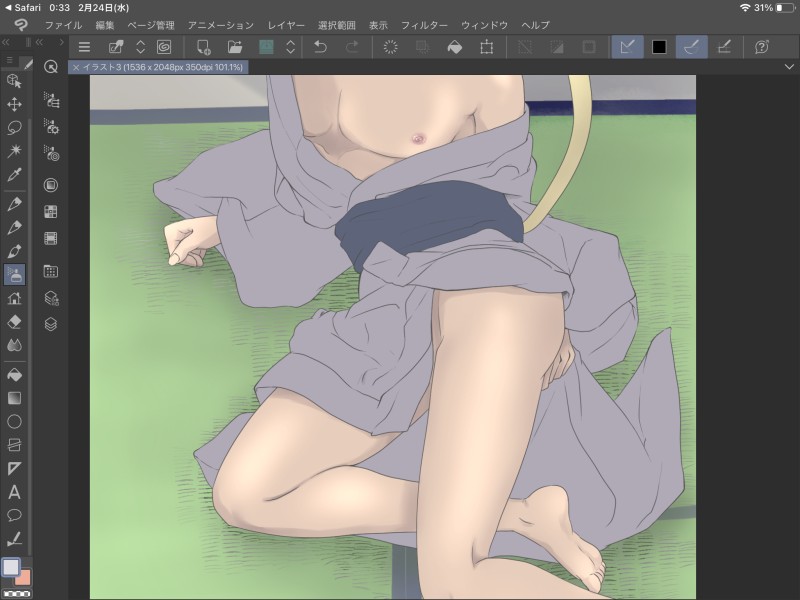
Task: Close the イラスト3 canvas tab
Action: point(76,67)
